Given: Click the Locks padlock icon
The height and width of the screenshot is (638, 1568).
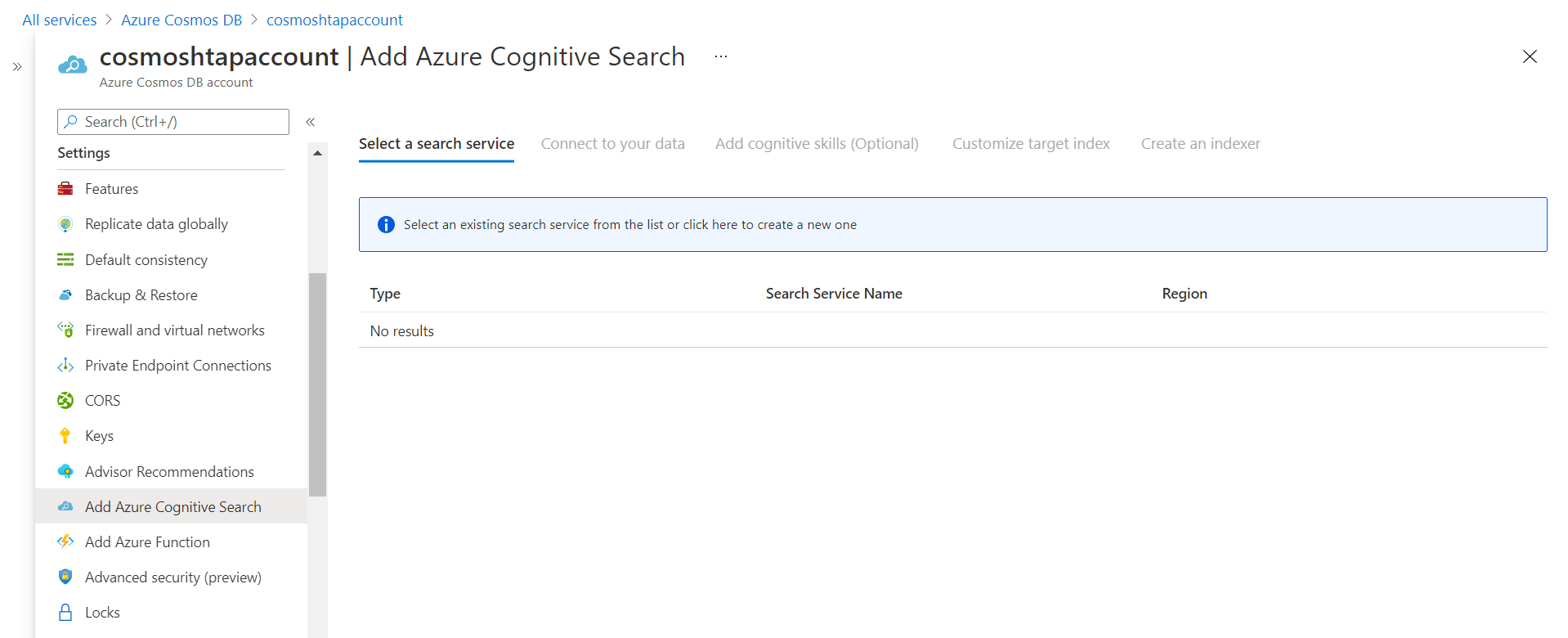Looking at the screenshot, I should [x=65, y=613].
